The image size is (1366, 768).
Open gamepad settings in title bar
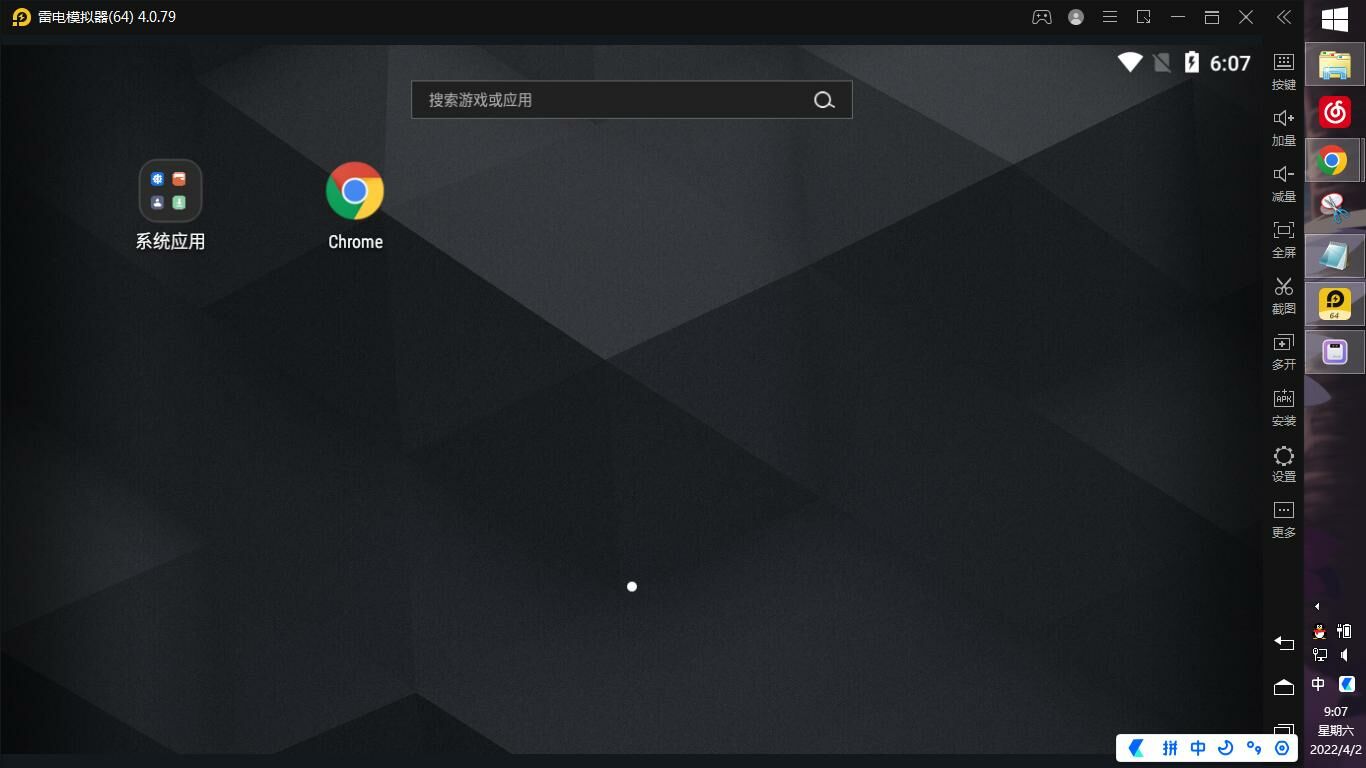pos(1042,17)
